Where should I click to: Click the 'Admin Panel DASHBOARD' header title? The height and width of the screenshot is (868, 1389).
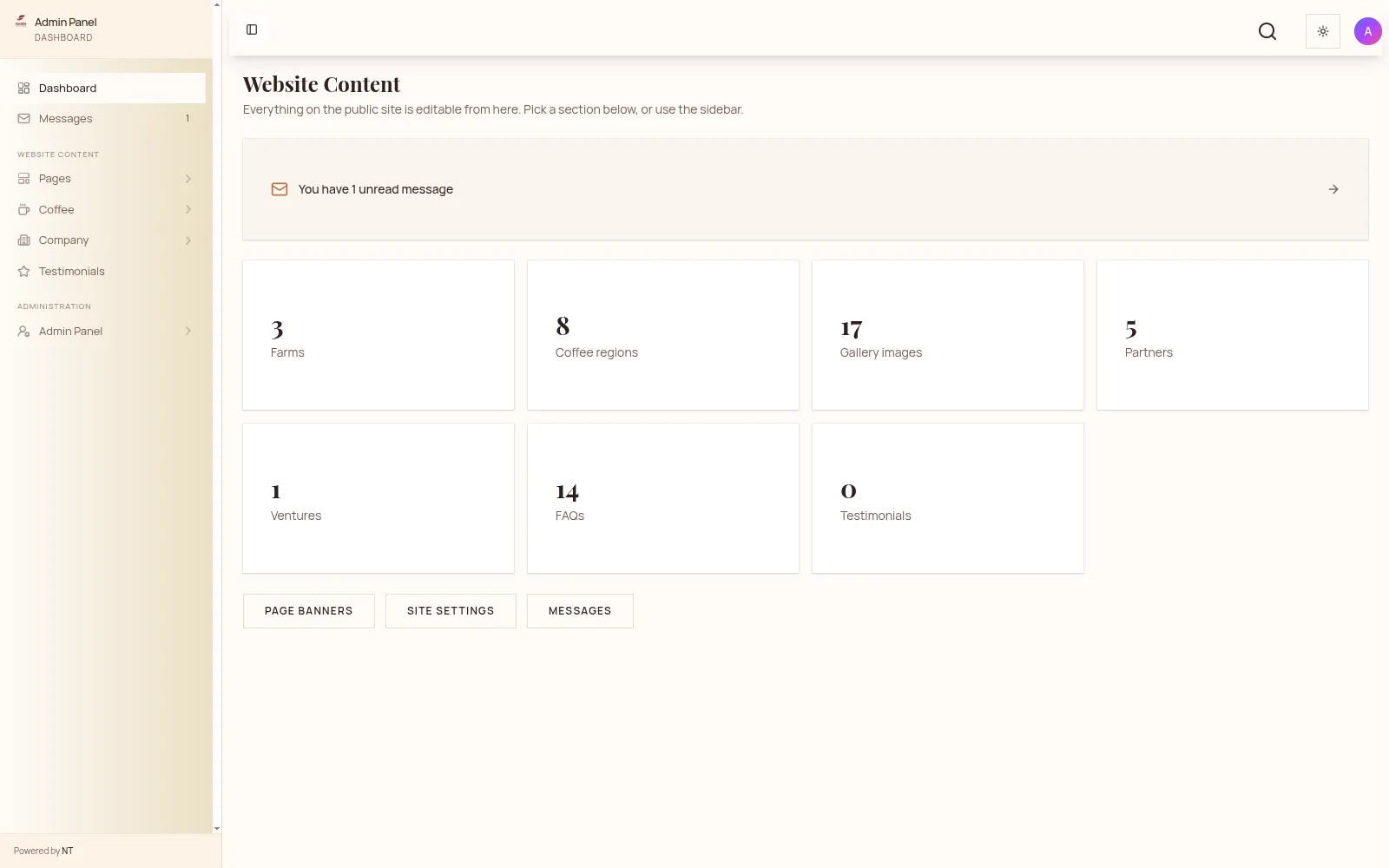[66, 30]
